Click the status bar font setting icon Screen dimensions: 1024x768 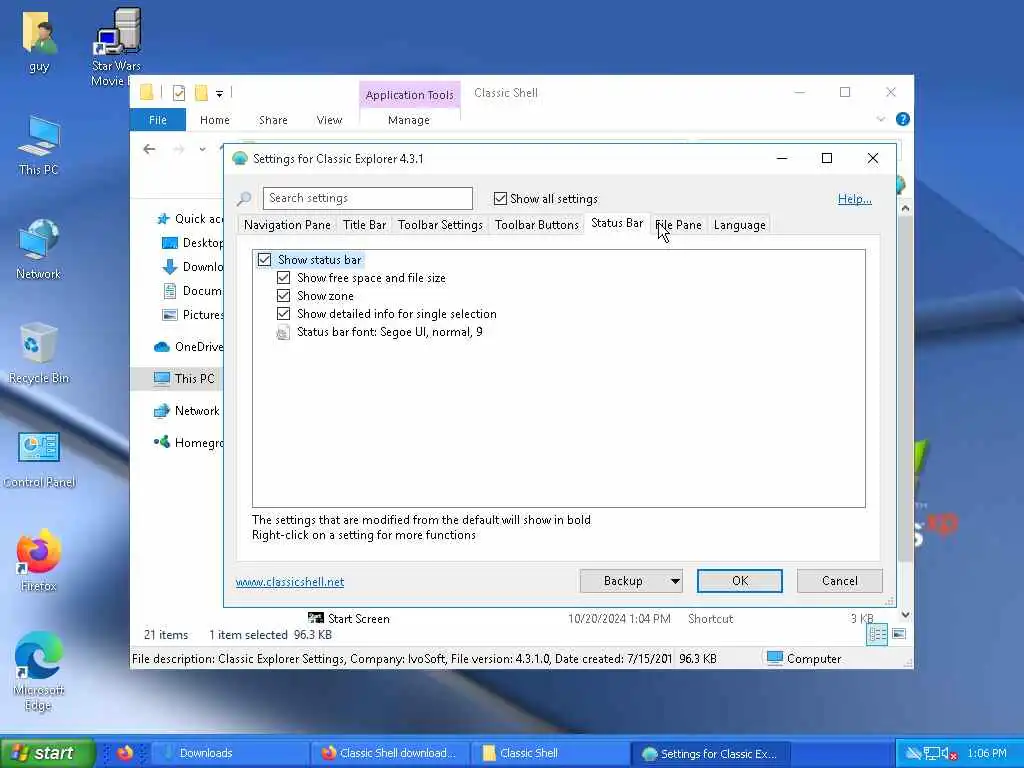(283, 332)
